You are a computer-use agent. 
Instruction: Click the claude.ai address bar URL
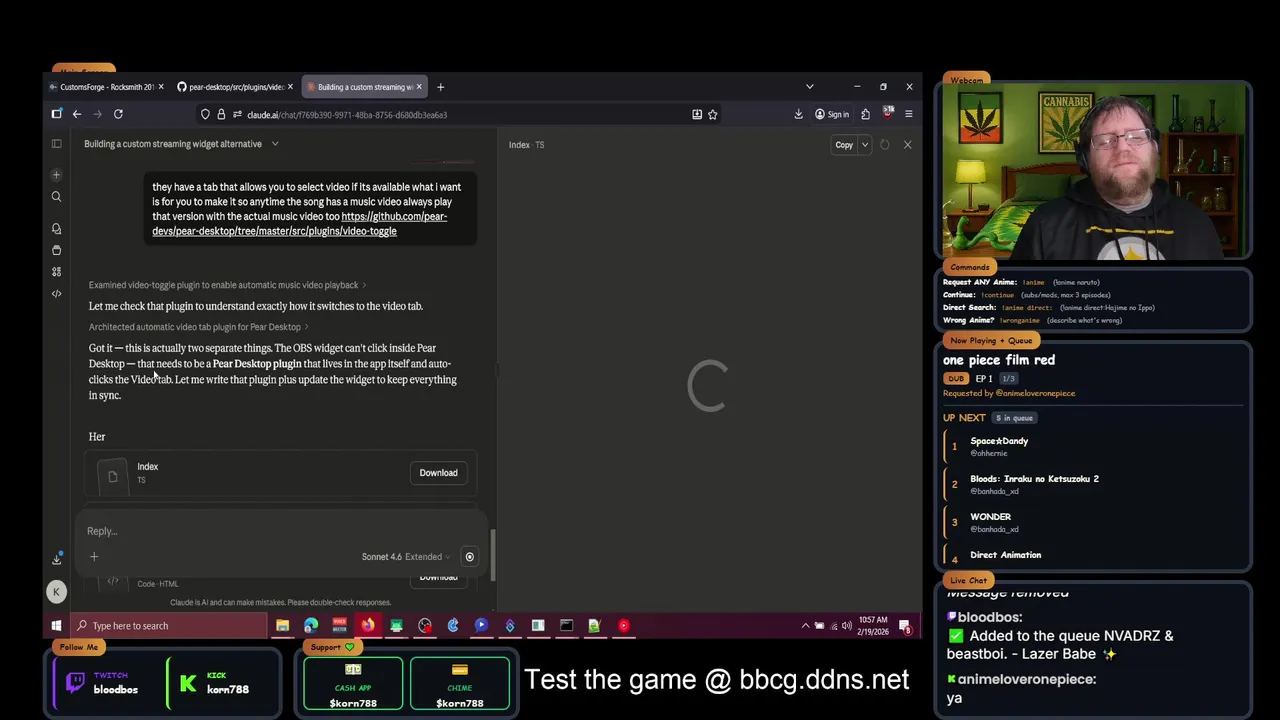click(x=347, y=115)
